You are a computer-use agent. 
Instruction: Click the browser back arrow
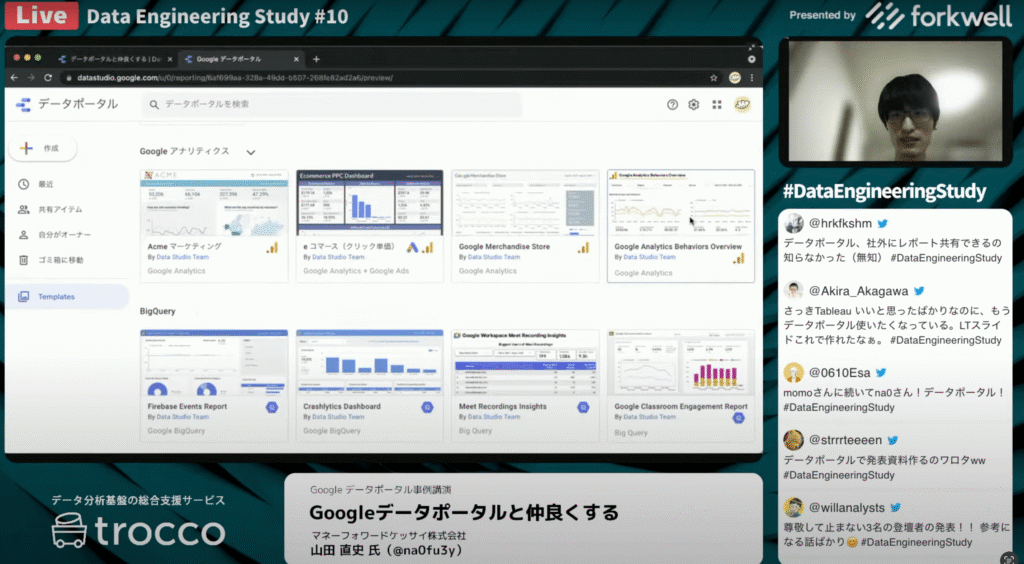pos(16,78)
